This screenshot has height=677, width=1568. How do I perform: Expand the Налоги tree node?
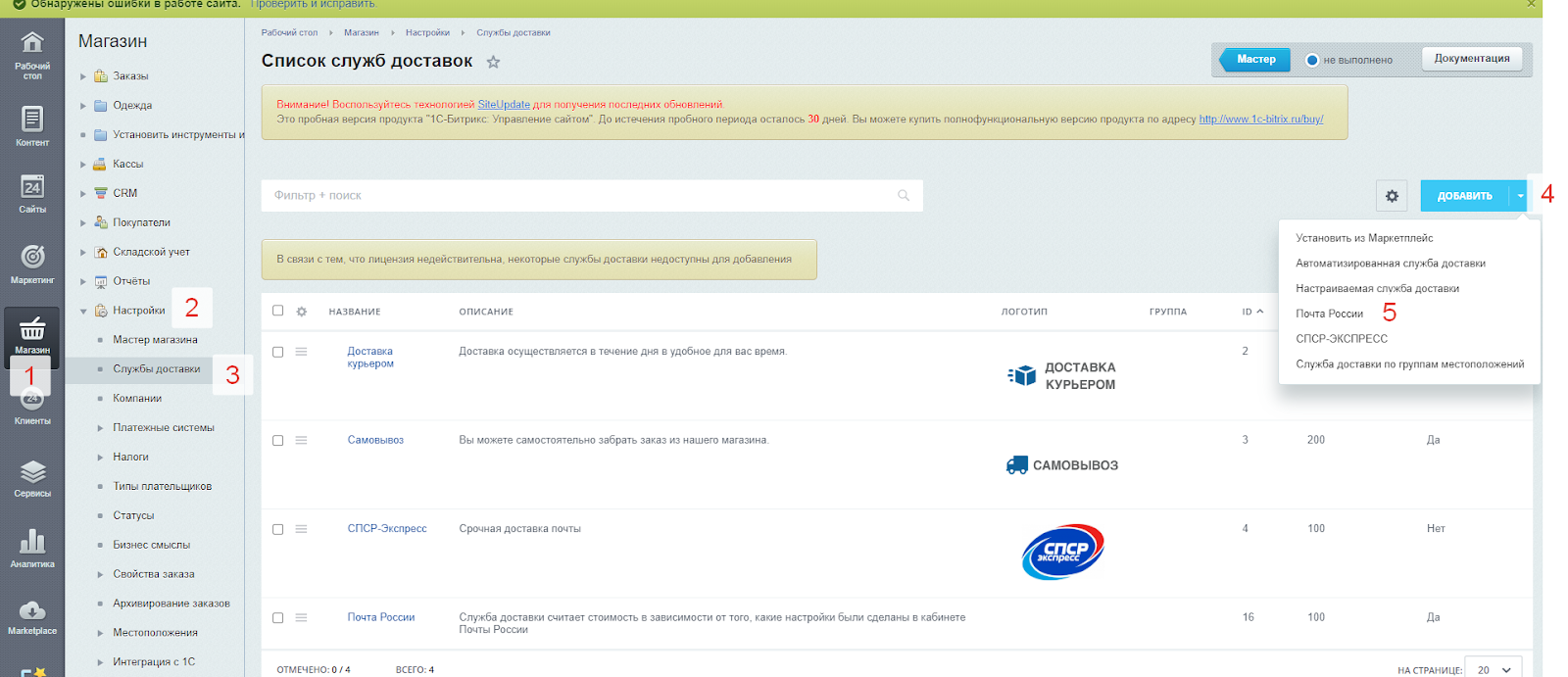click(100, 458)
